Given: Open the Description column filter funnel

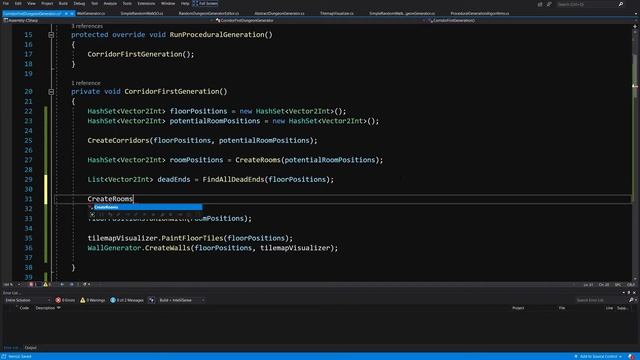Looking at the screenshot, I should (59, 308).
